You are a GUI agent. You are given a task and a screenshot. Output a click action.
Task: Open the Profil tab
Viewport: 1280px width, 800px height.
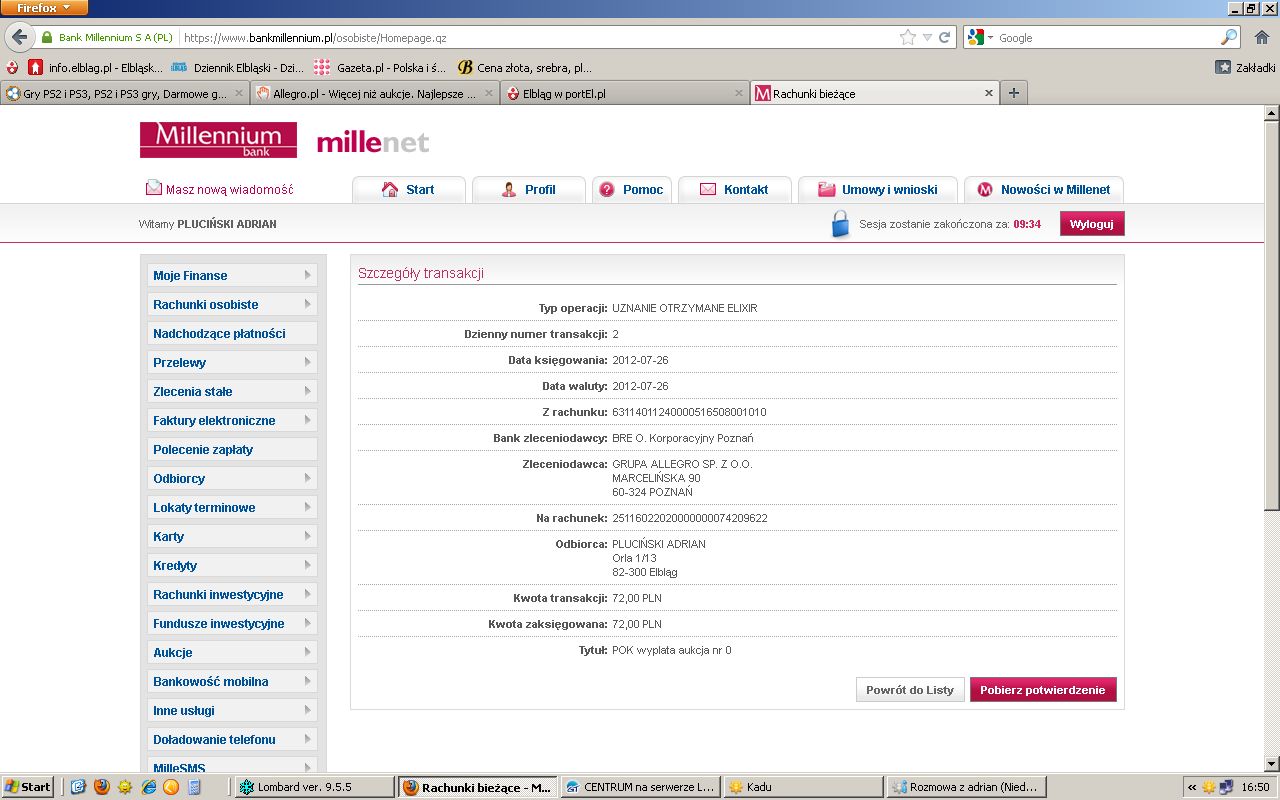pos(528,189)
